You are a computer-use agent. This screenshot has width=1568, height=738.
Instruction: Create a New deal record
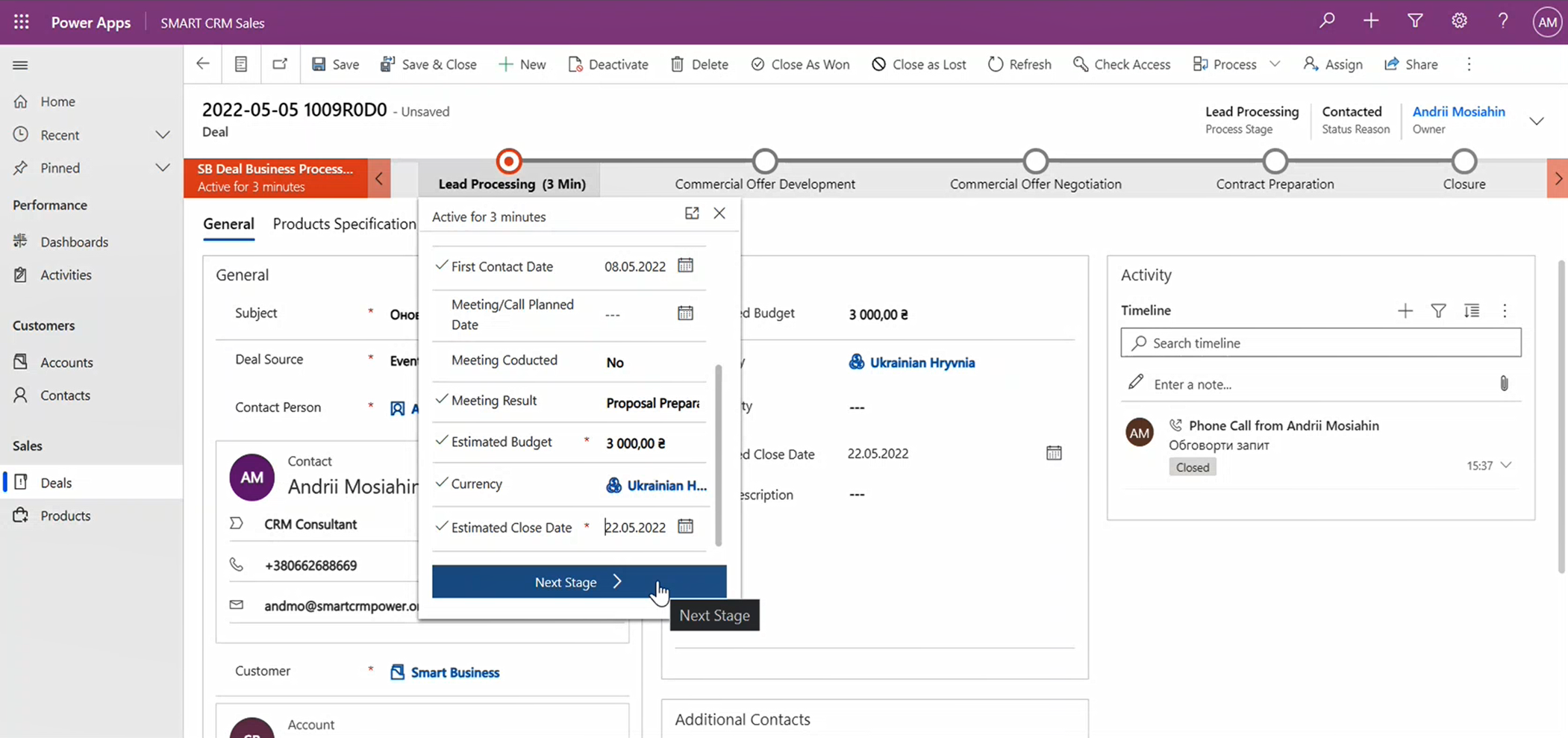coord(522,64)
